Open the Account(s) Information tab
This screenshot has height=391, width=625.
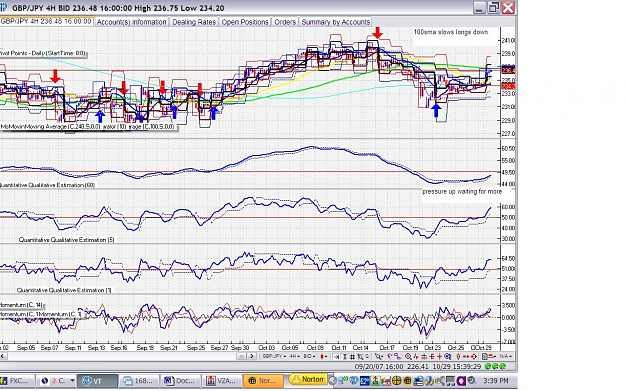[x=132, y=22]
